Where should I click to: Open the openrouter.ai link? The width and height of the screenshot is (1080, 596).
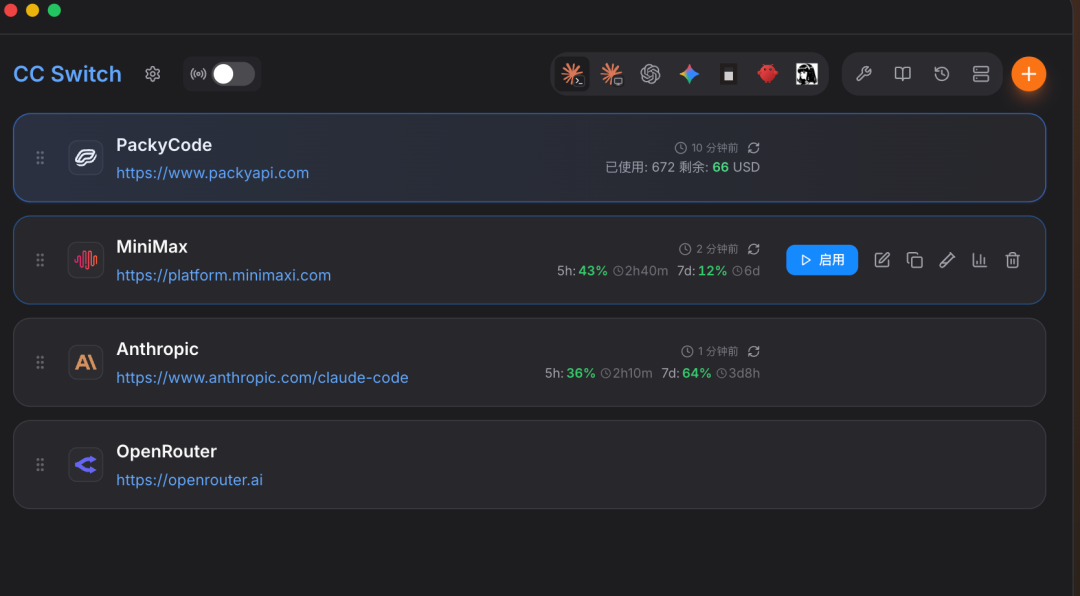[x=189, y=480]
